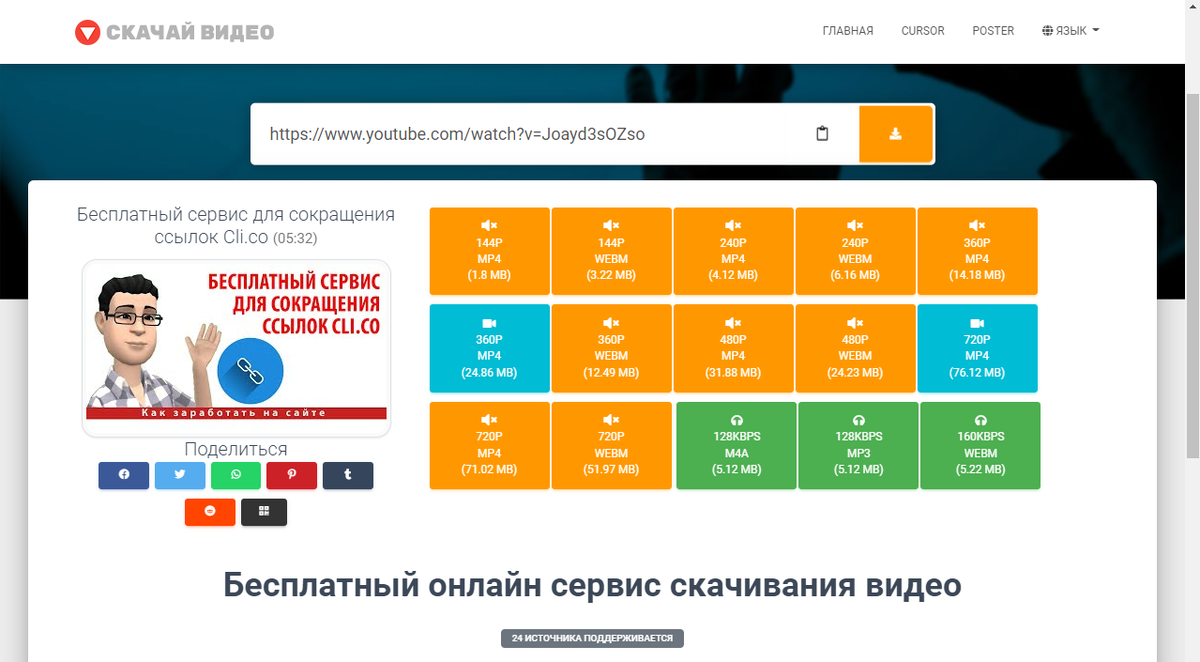Viewport: 1200px width, 662px height.
Task: Open the ЯЗЫК language dropdown
Action: pyautogui.click(x=1069, y=30)
